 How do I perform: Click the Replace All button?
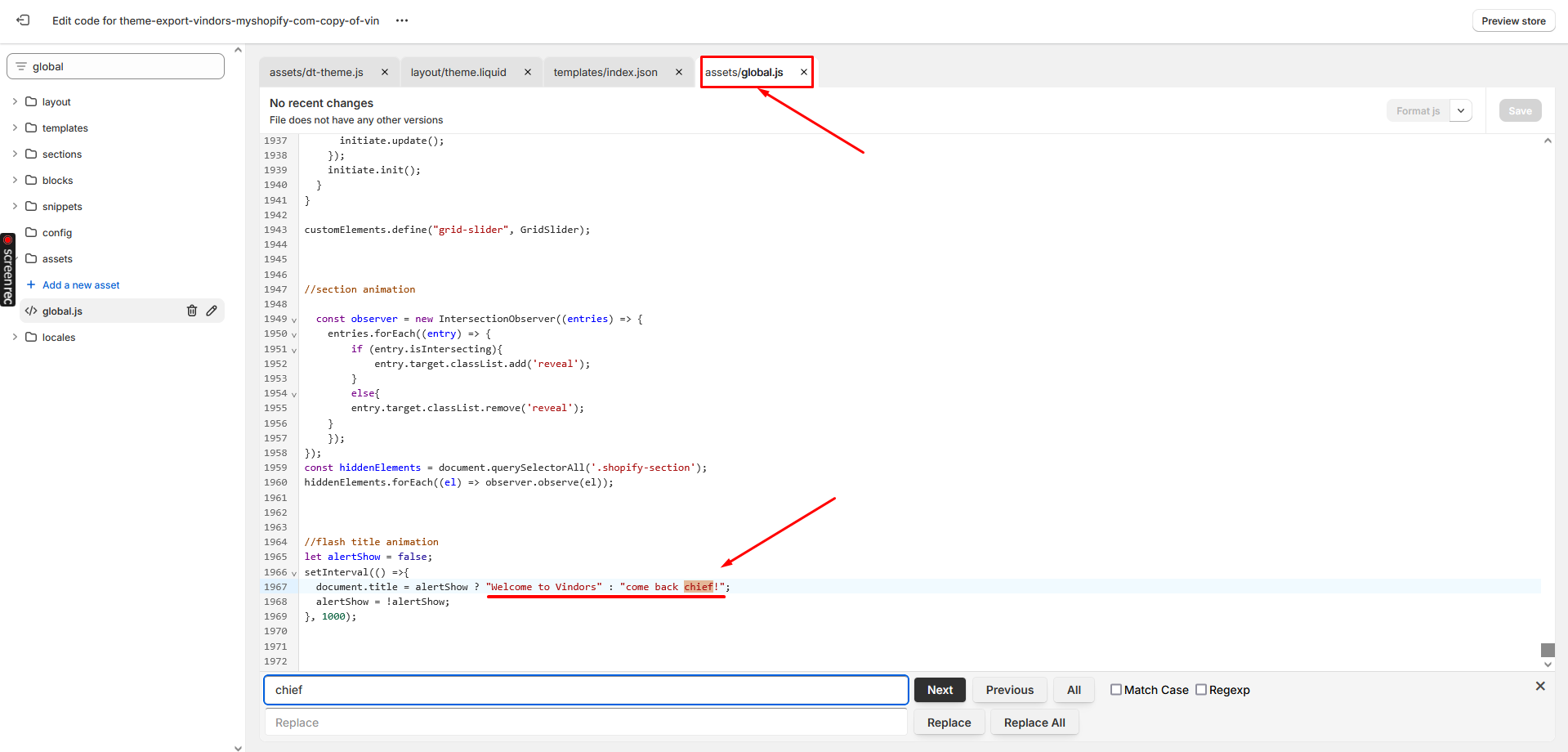tap(1034, 723)
